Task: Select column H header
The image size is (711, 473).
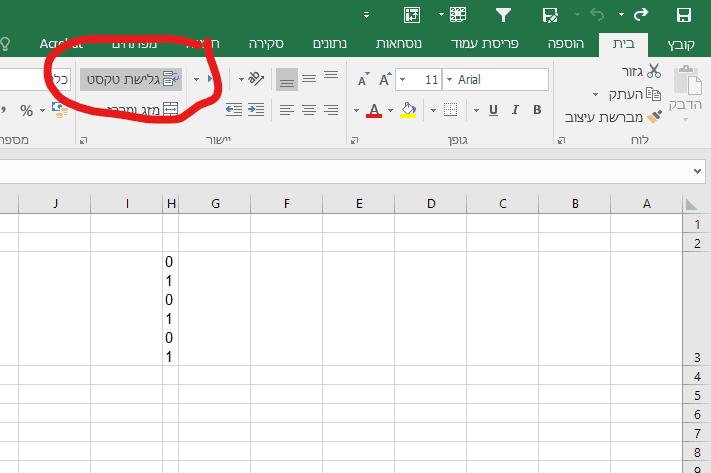Action: (171, 204)
